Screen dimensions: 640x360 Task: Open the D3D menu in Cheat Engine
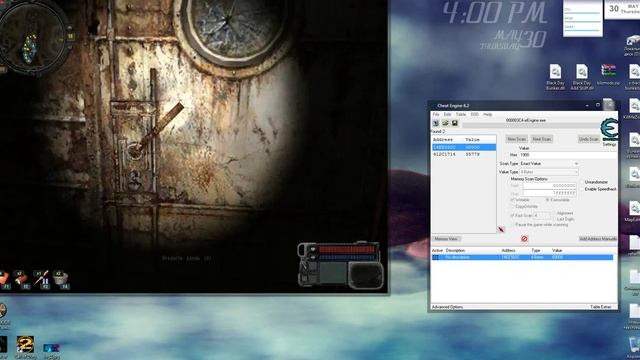pyautogui.click(x=474, y=115)
